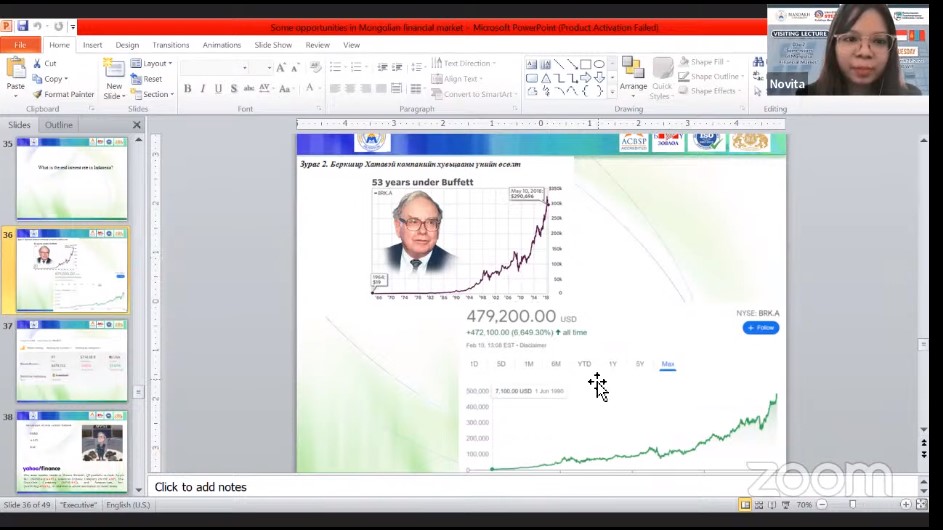The width and height of the screenshot is (943, 530).
Task: Select the Format Painter tool
Action: (x=63, y=94)
